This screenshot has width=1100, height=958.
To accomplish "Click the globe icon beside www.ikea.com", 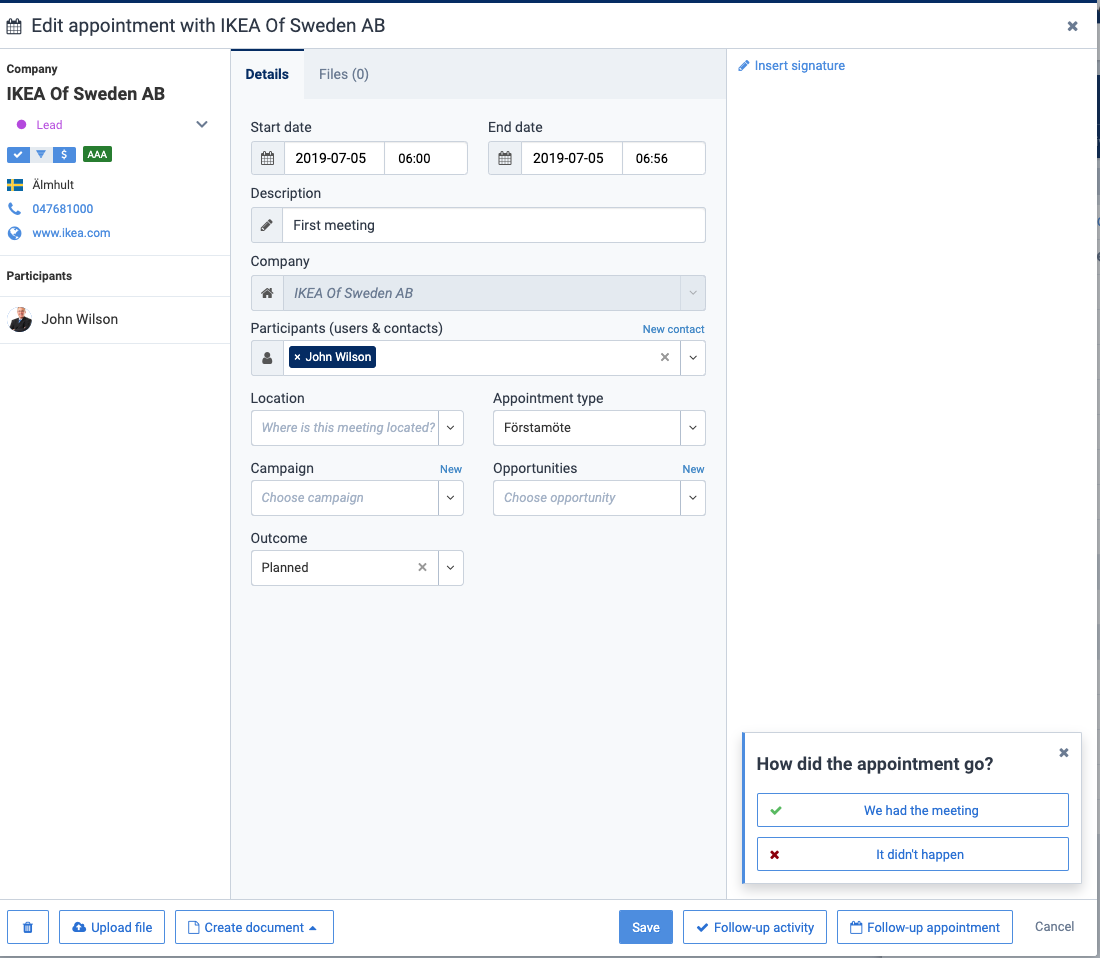I will pyautogui.click(x=14, y=233).
